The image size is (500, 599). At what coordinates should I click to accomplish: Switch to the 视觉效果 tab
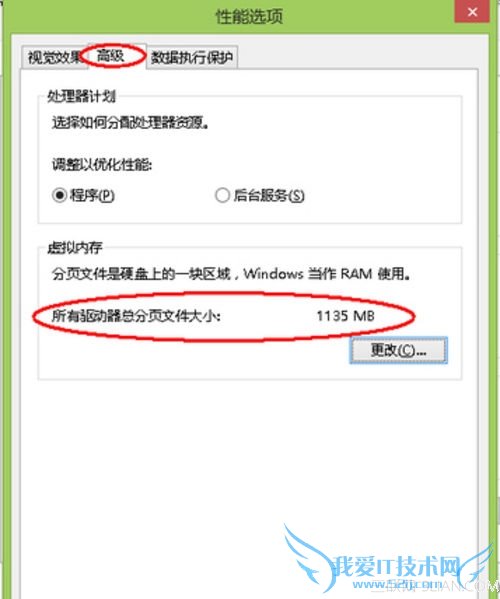53,58
